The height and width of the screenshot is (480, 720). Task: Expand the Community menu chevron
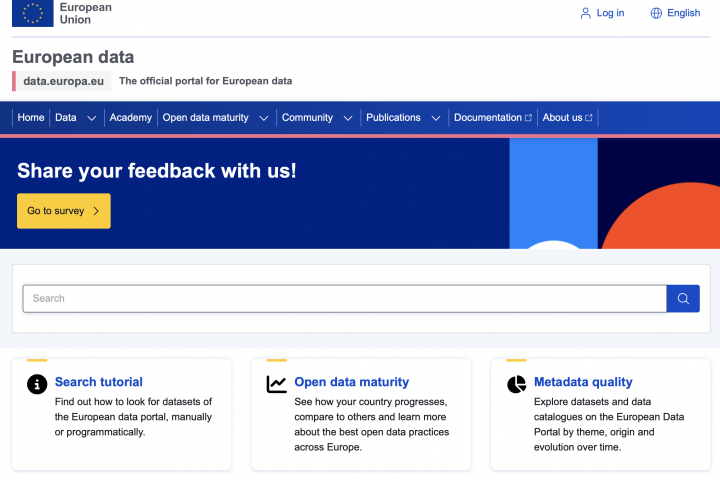click(x=348, y=118)
